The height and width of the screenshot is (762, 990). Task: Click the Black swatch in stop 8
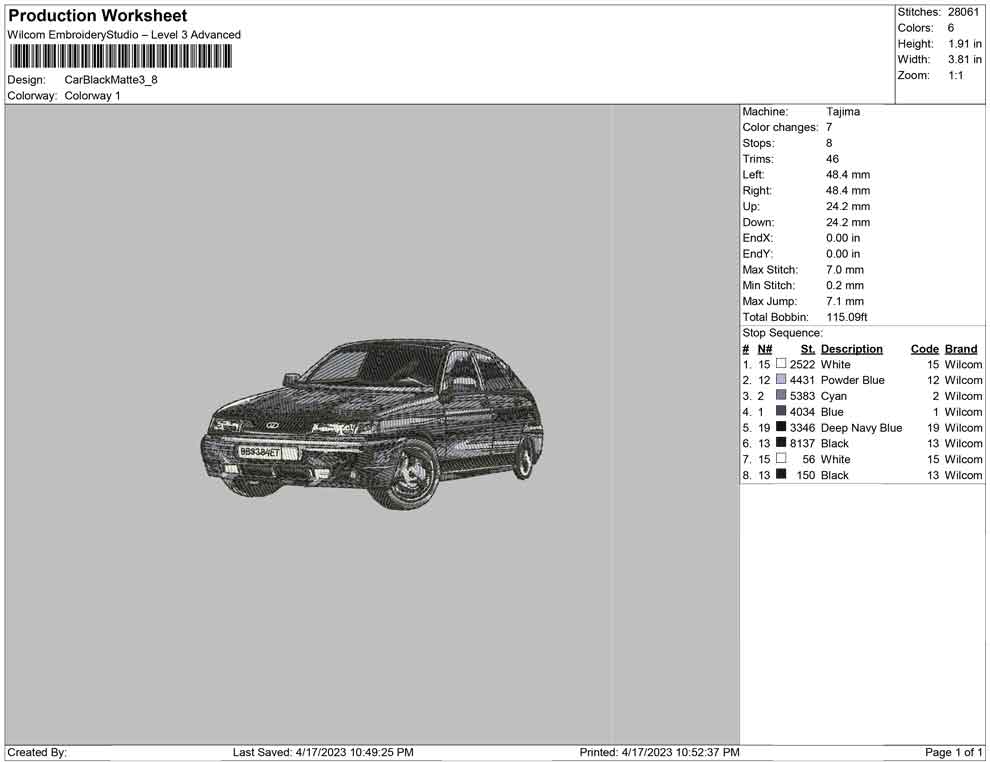pyautogui.click(x=781, y=475)
